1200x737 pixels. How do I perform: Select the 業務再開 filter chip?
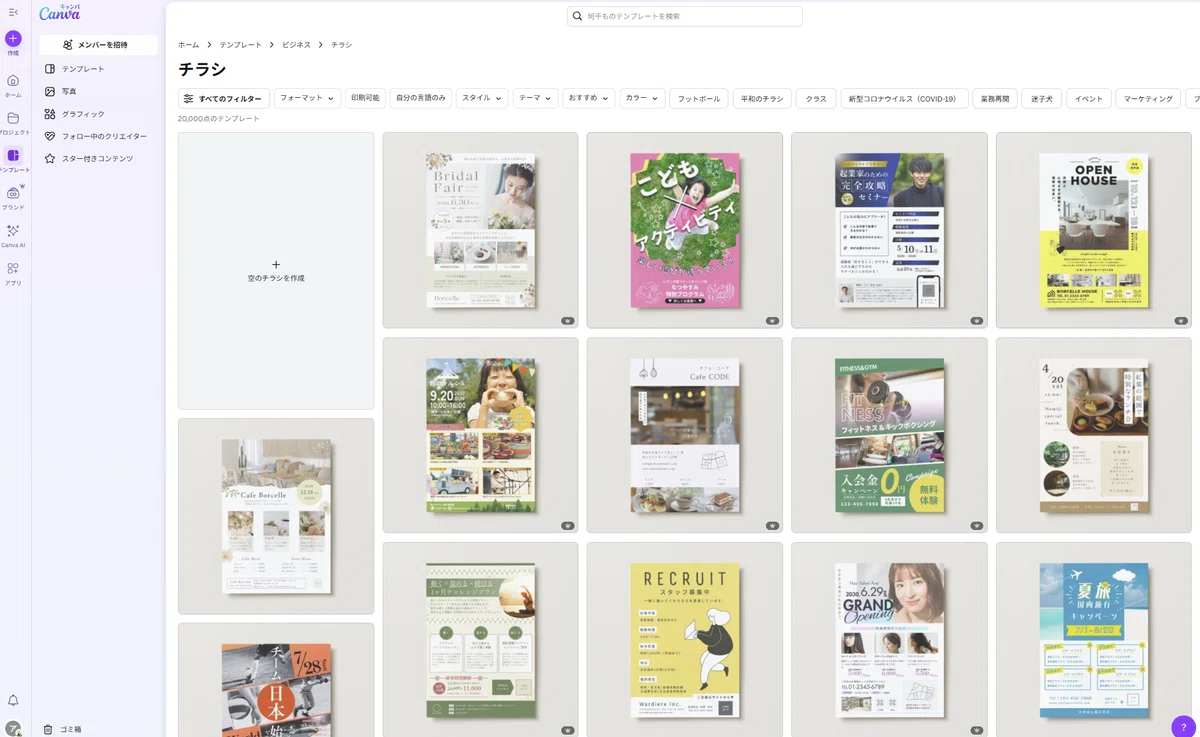coord(995,99)
